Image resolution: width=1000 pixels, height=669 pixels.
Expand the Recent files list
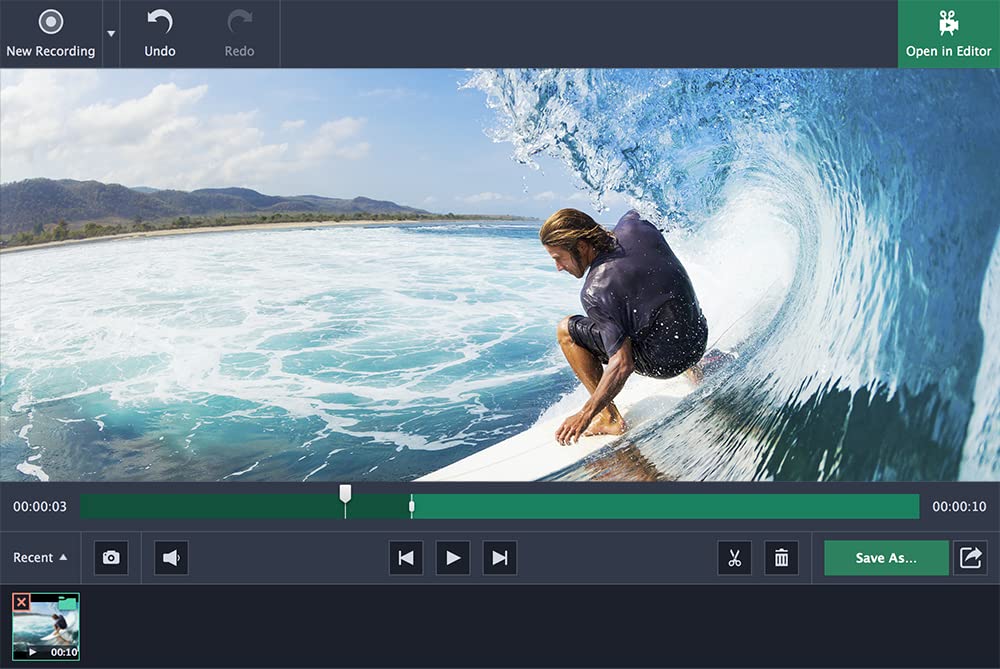pos(40,557)
